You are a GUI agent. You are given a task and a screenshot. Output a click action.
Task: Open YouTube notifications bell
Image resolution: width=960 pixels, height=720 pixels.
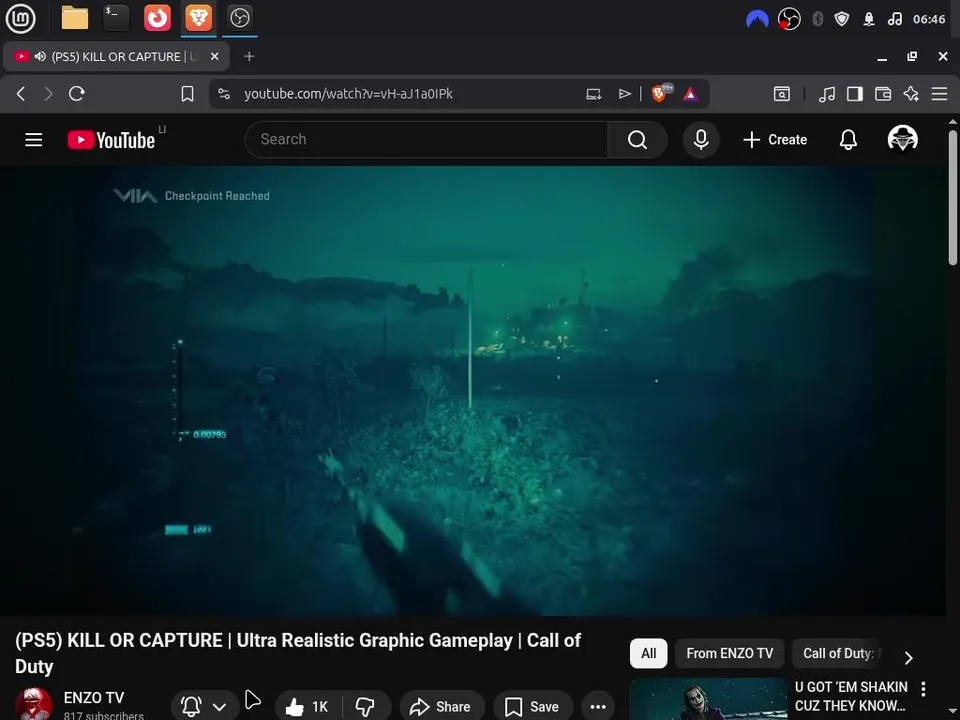point(848,140)
